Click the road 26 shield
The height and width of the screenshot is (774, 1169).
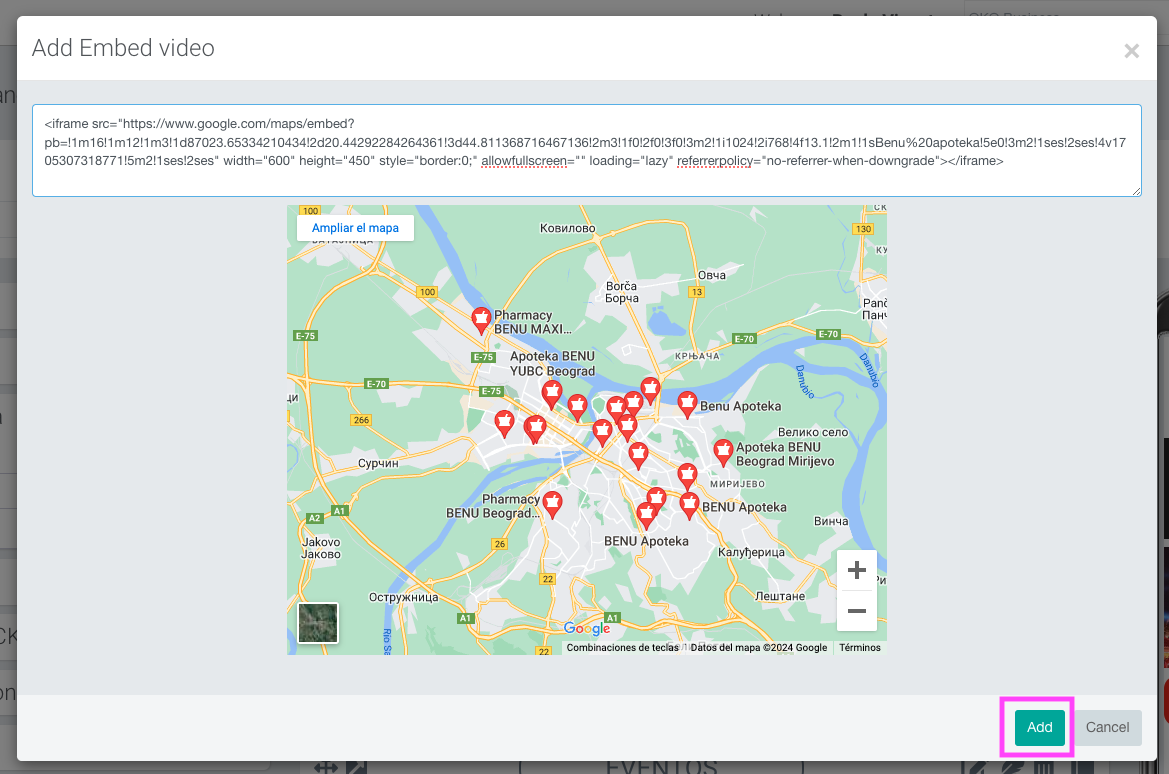point(500,544)
